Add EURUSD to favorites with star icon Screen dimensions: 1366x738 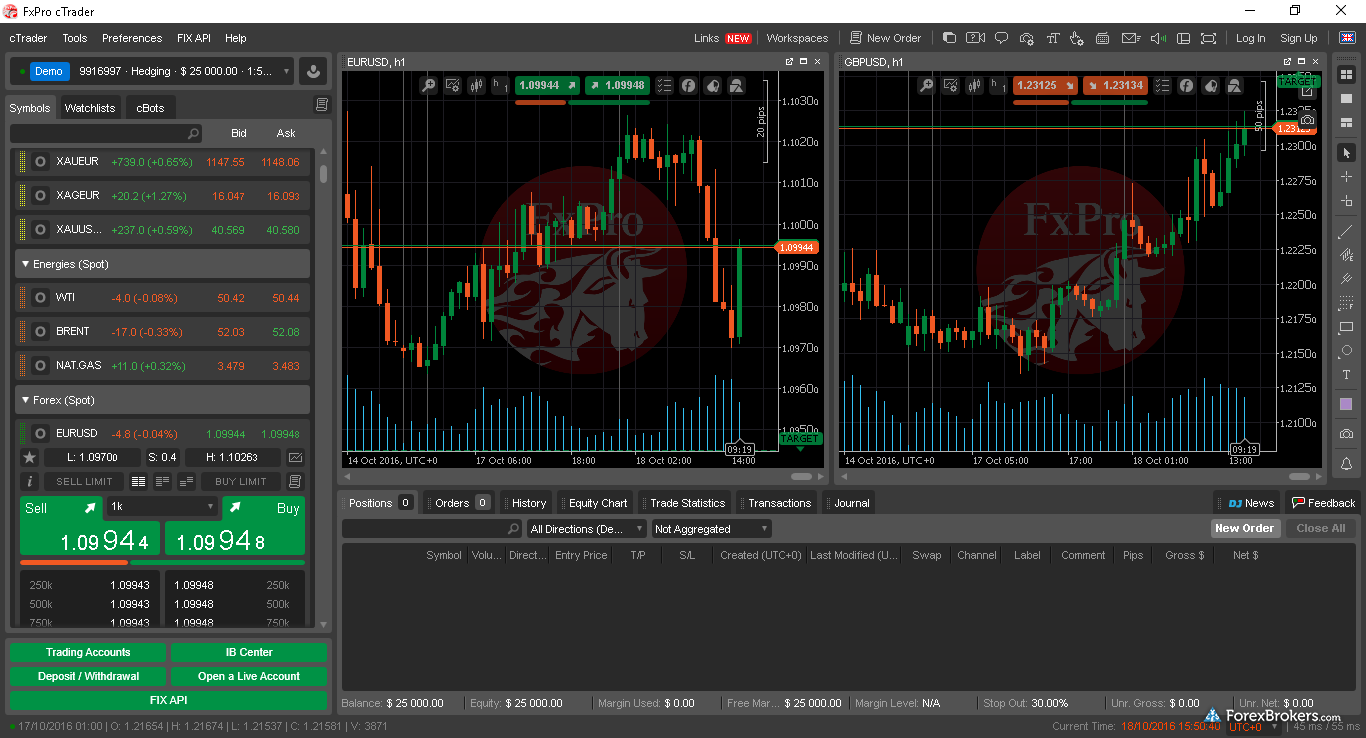coord(29,457)
